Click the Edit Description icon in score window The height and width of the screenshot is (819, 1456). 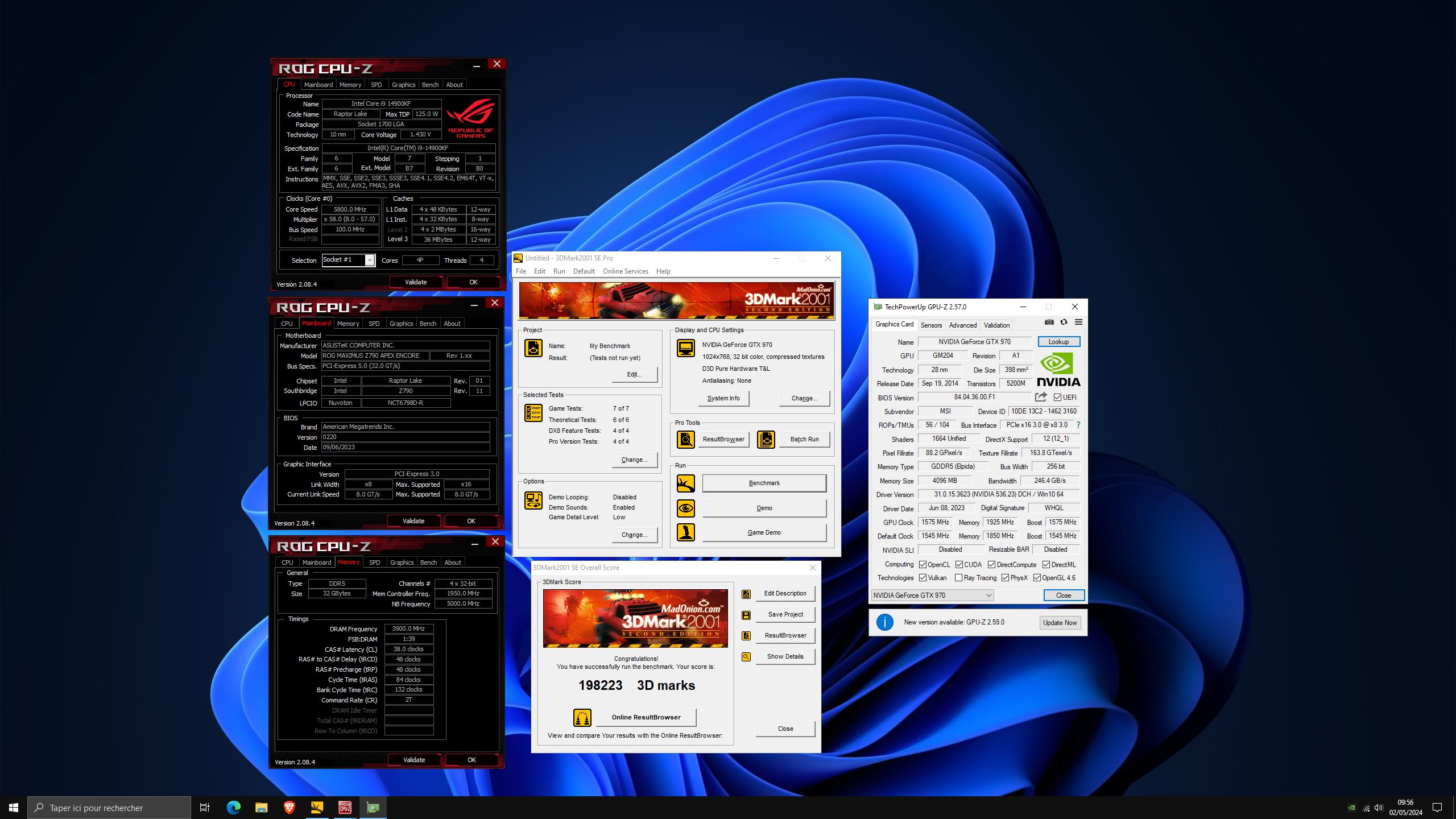746,594
